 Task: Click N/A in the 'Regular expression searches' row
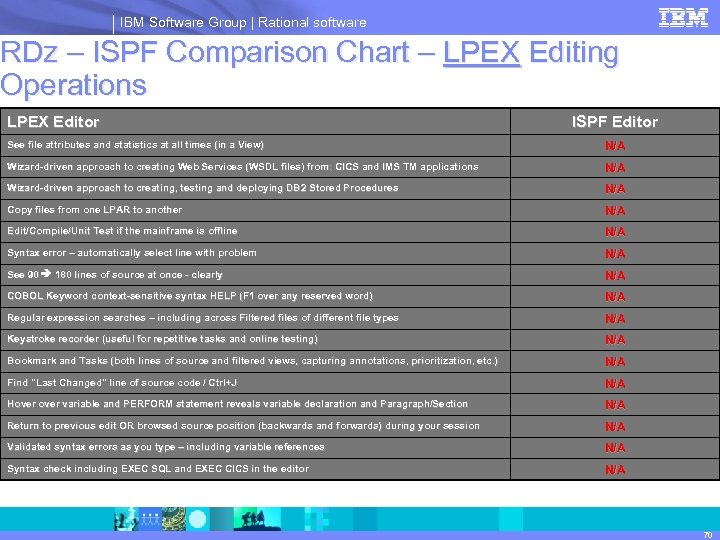[615, 319]
